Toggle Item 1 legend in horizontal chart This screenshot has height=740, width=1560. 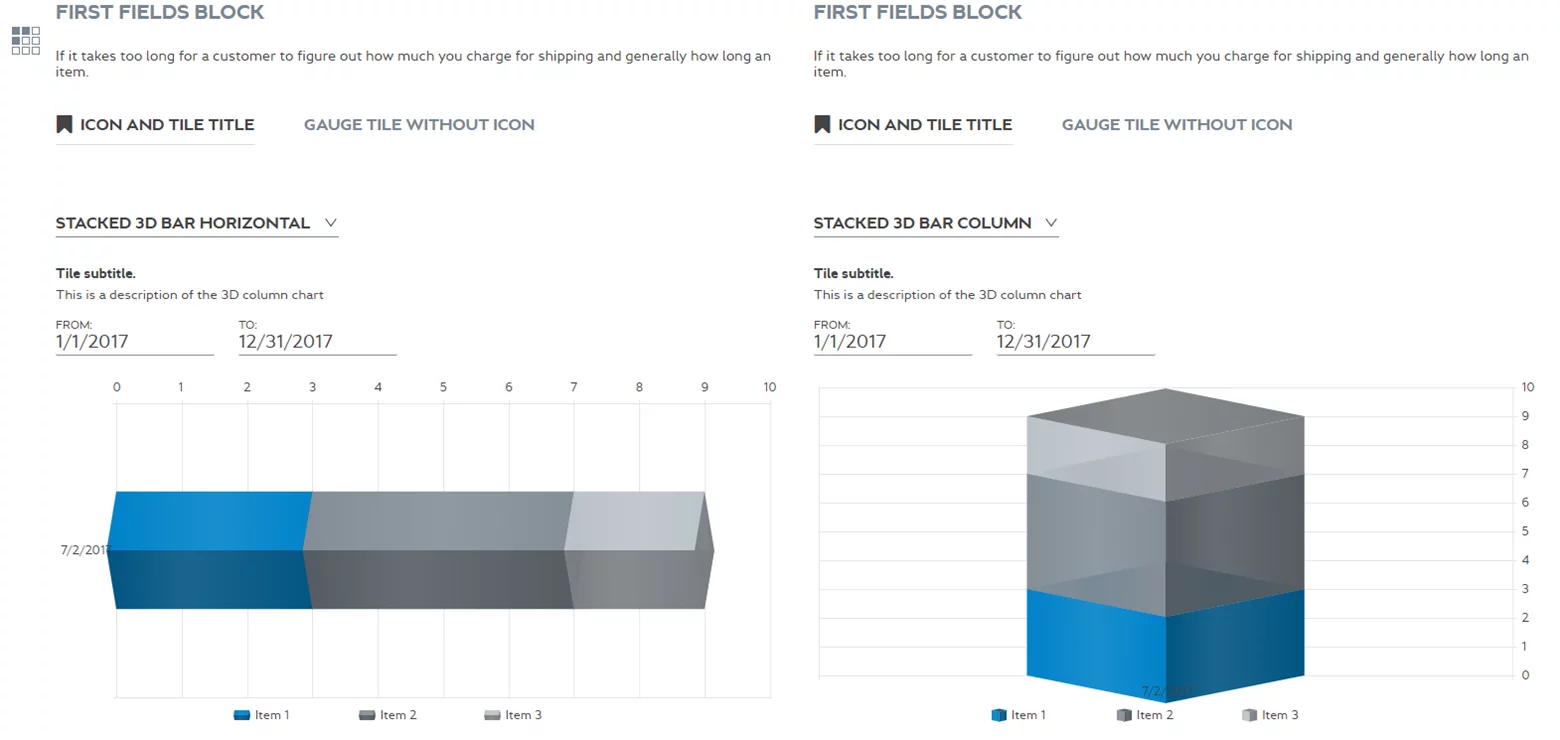tap(261, 715)
